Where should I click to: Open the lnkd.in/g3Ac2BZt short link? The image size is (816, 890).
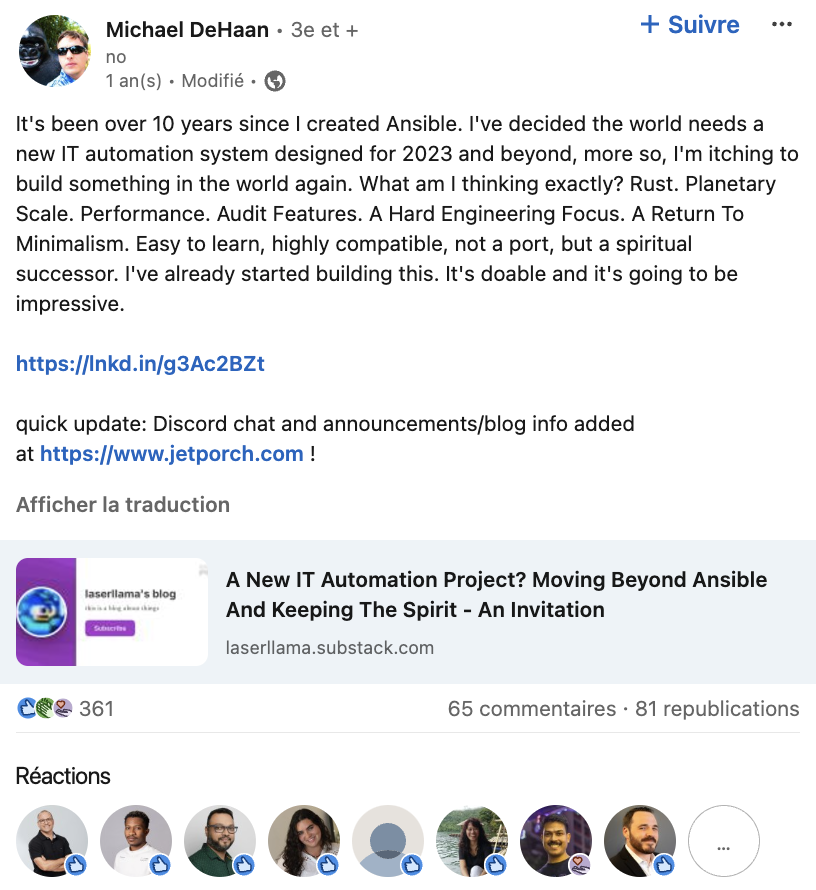point(140,364)
